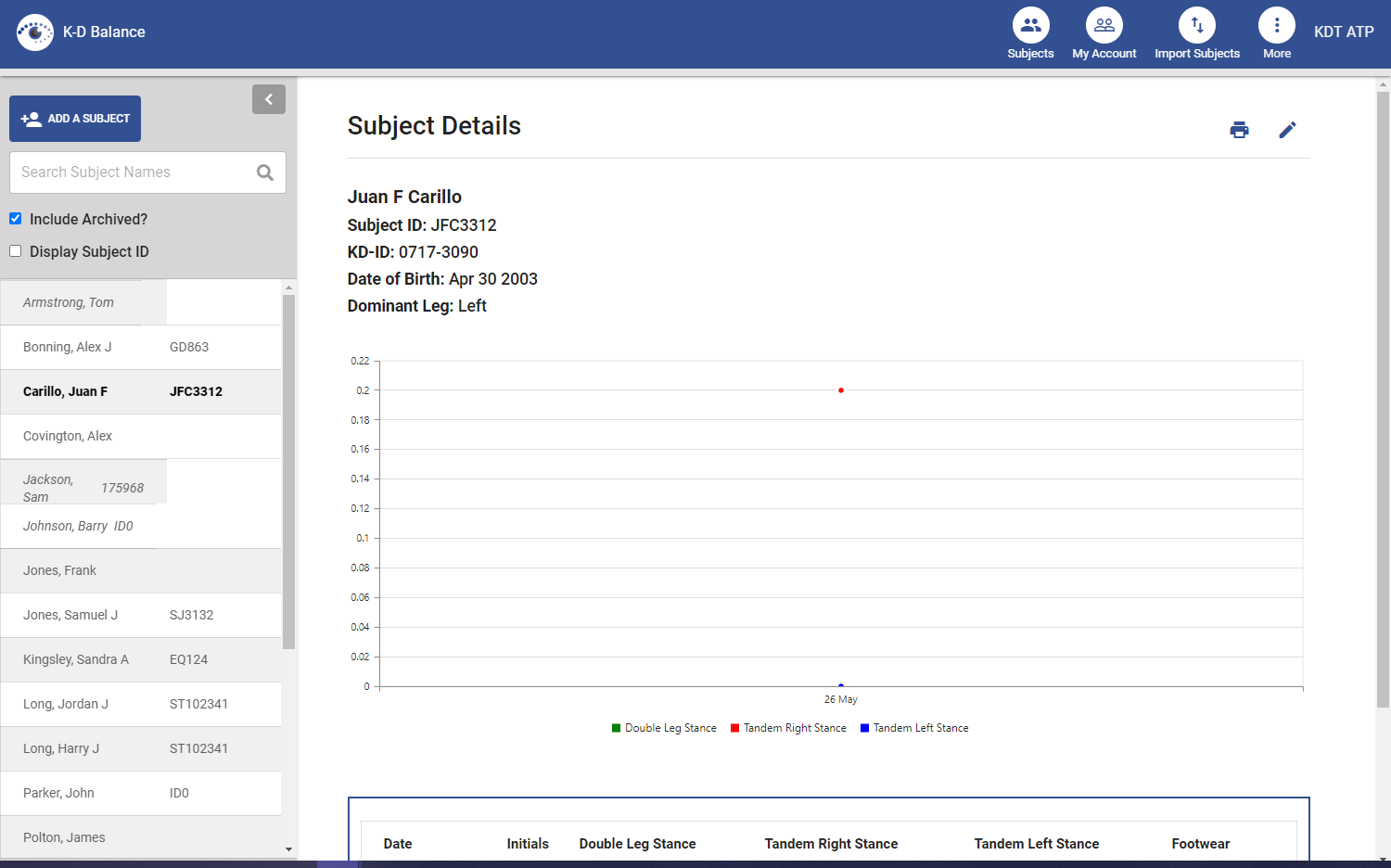Open the More options menu

pos(1276,26)
